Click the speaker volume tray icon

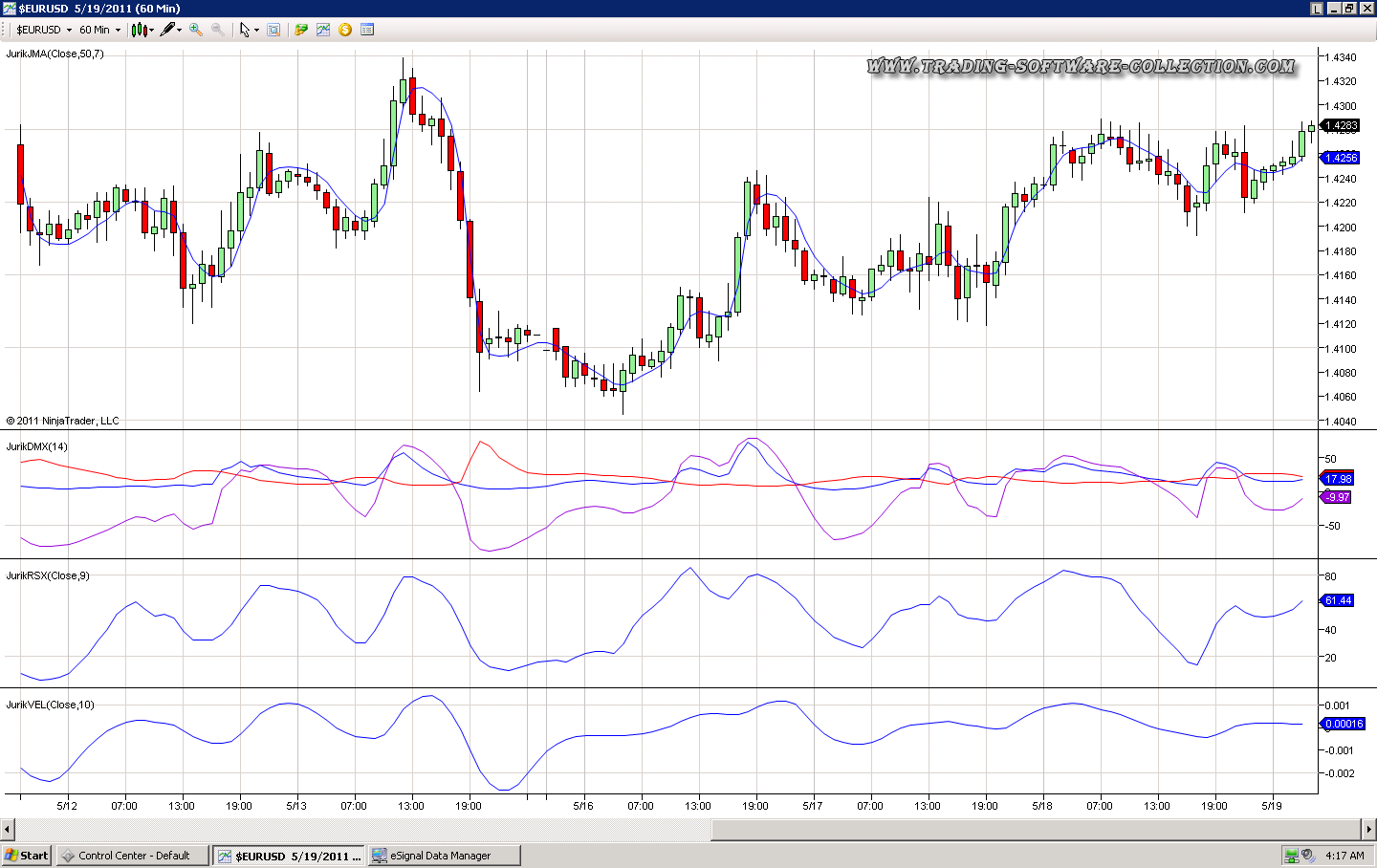click(1307, 856)
